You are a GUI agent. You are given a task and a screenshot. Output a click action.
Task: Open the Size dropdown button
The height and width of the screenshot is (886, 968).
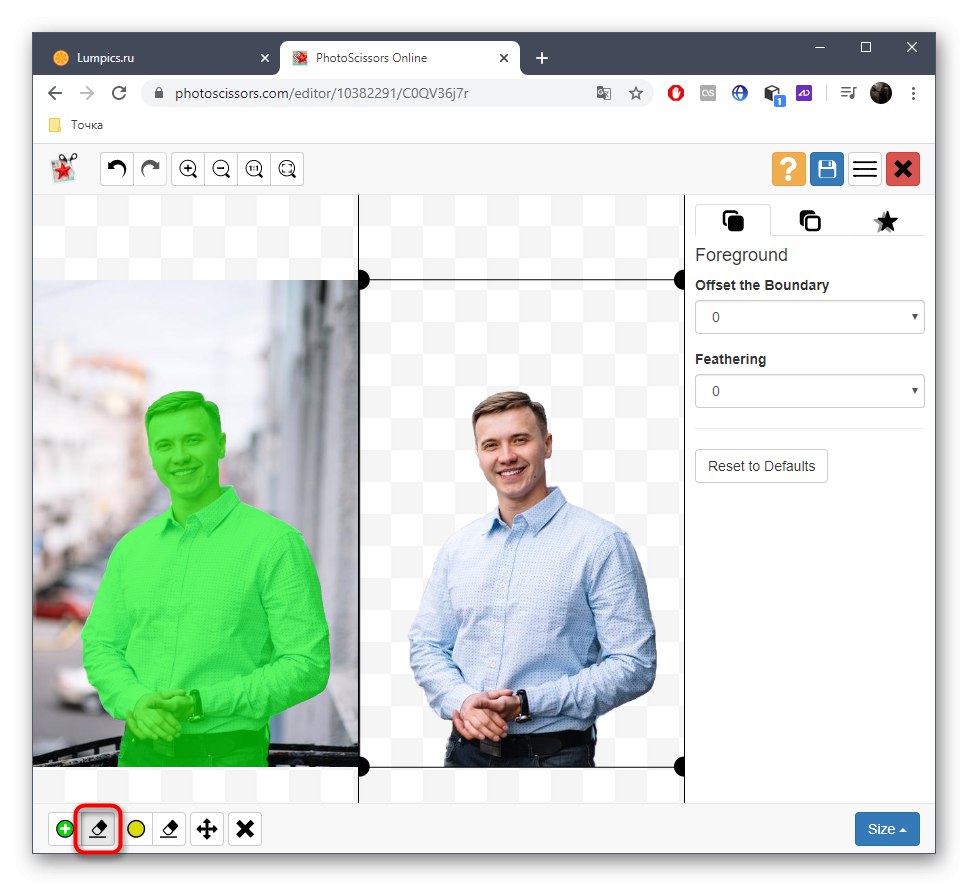tap(887, 829)
